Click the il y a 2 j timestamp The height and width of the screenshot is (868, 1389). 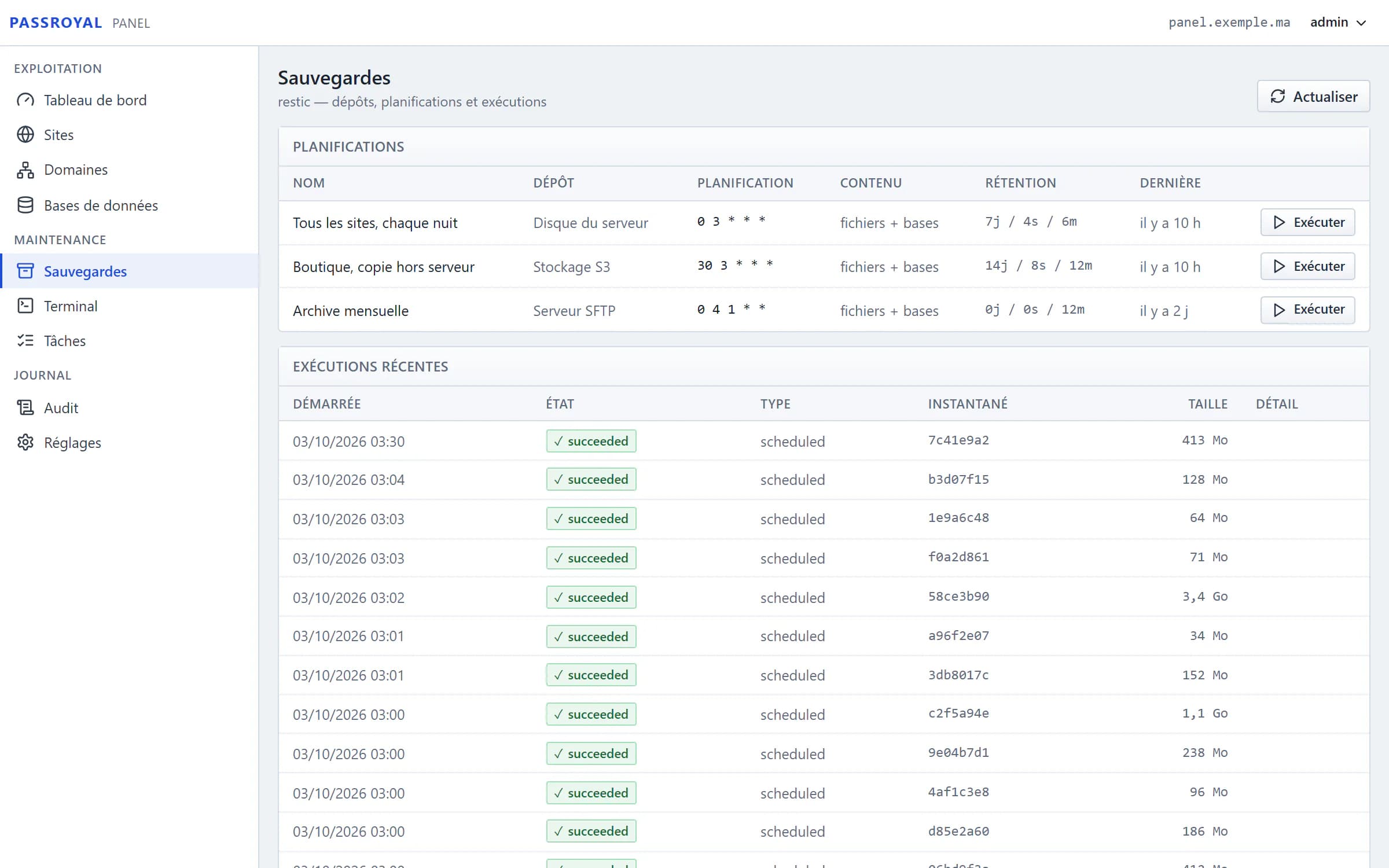pyautogui.click(x=1164, y=311)
